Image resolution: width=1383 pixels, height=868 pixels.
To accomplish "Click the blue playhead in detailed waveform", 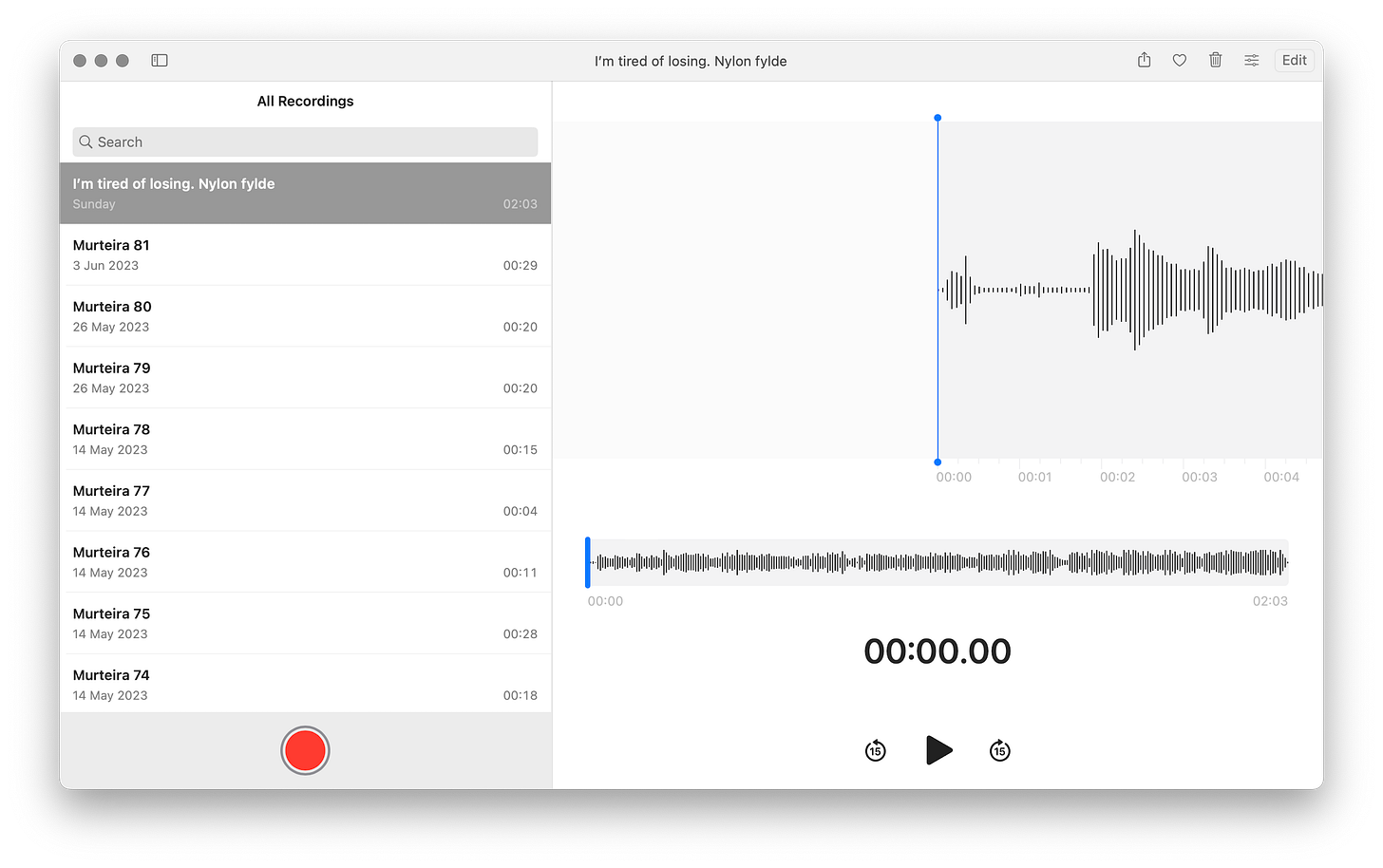I will (938, 290).
